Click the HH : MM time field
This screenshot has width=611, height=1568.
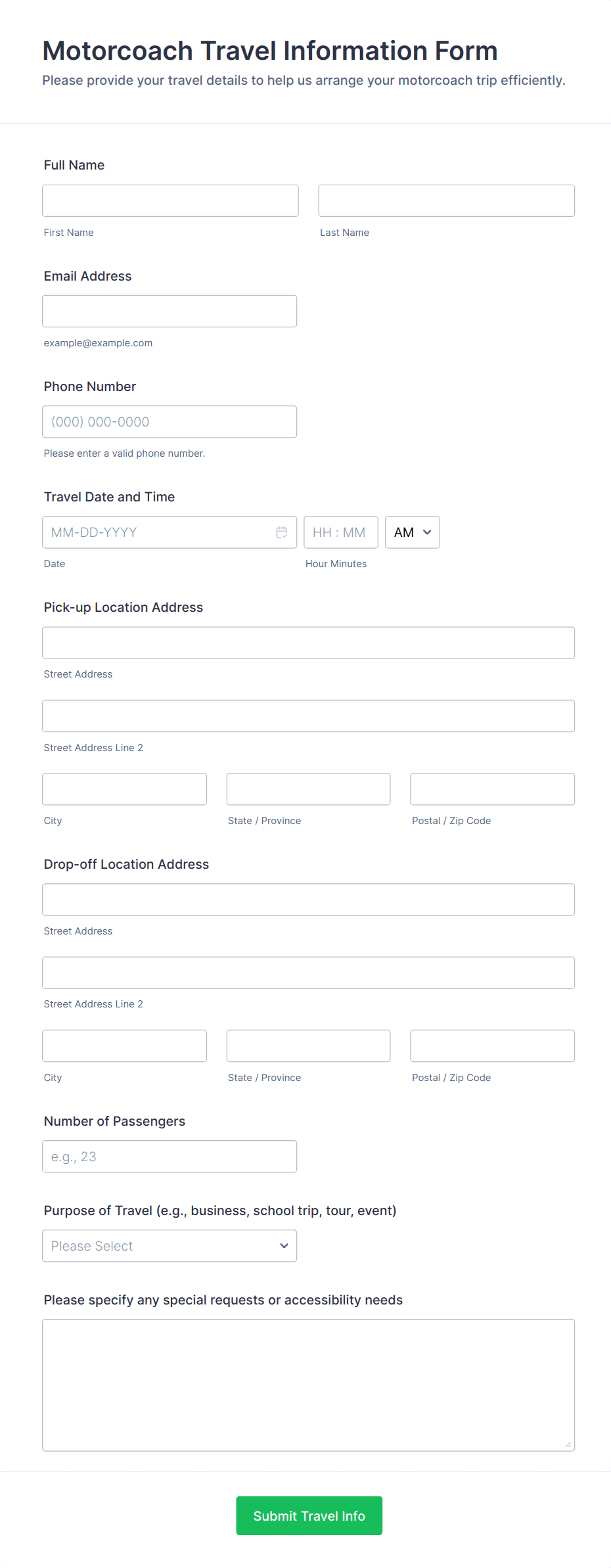(340, 532)
